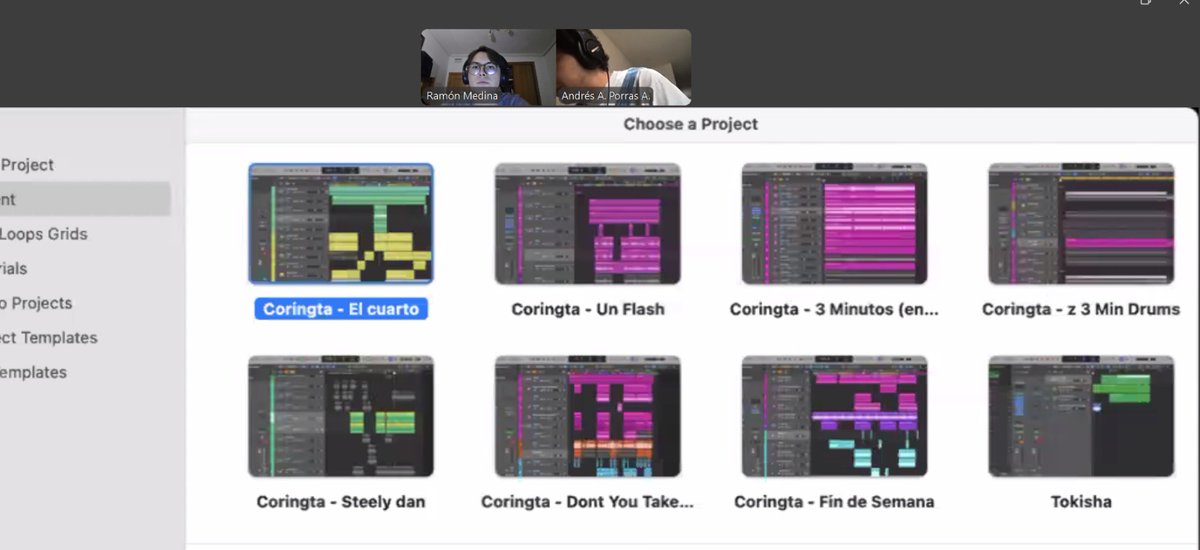Screen dimensions: 1200x550
Task: Click the 'Coringta - El cuarto' highlighted name label
Action: (341, 309)
